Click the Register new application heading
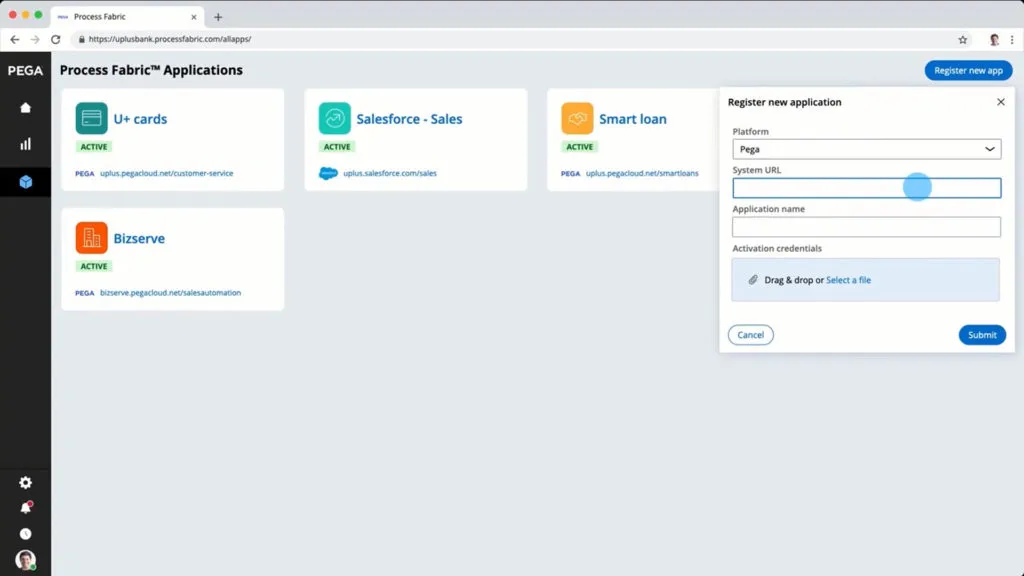 (x=784, y=102)
